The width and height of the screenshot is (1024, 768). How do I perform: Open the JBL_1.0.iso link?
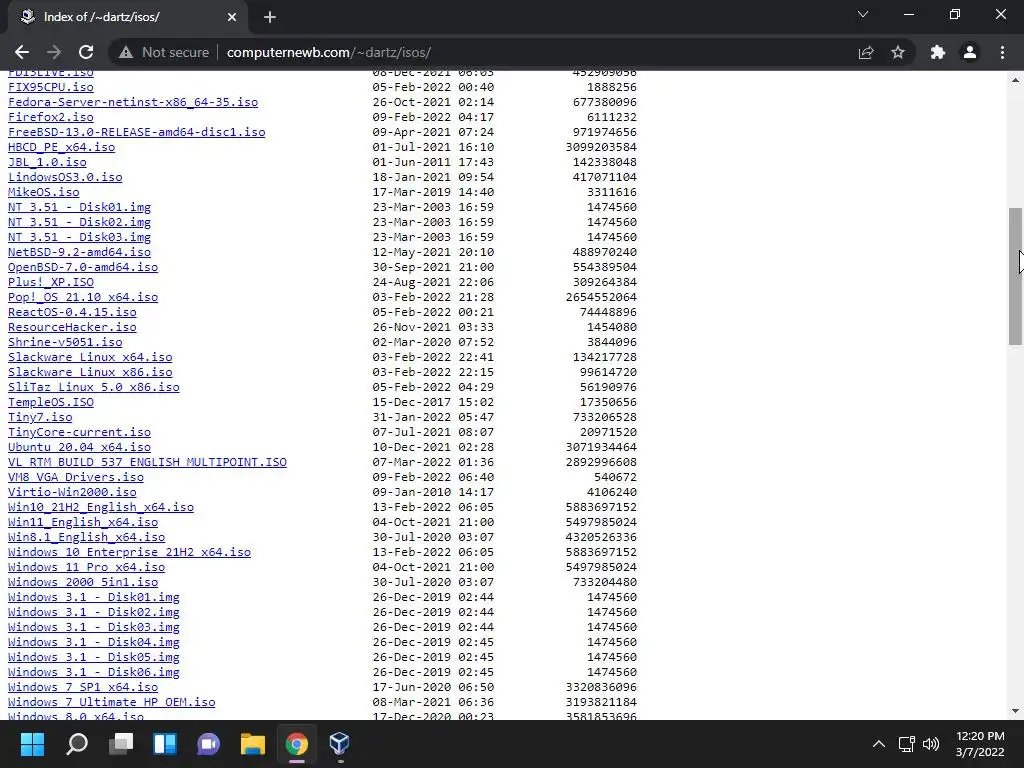[47, 162]
